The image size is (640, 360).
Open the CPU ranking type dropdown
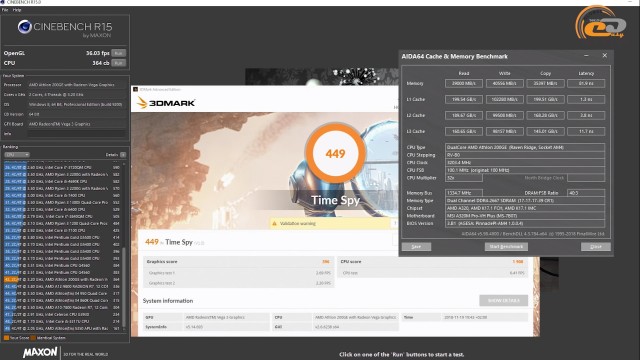(17, 155)
